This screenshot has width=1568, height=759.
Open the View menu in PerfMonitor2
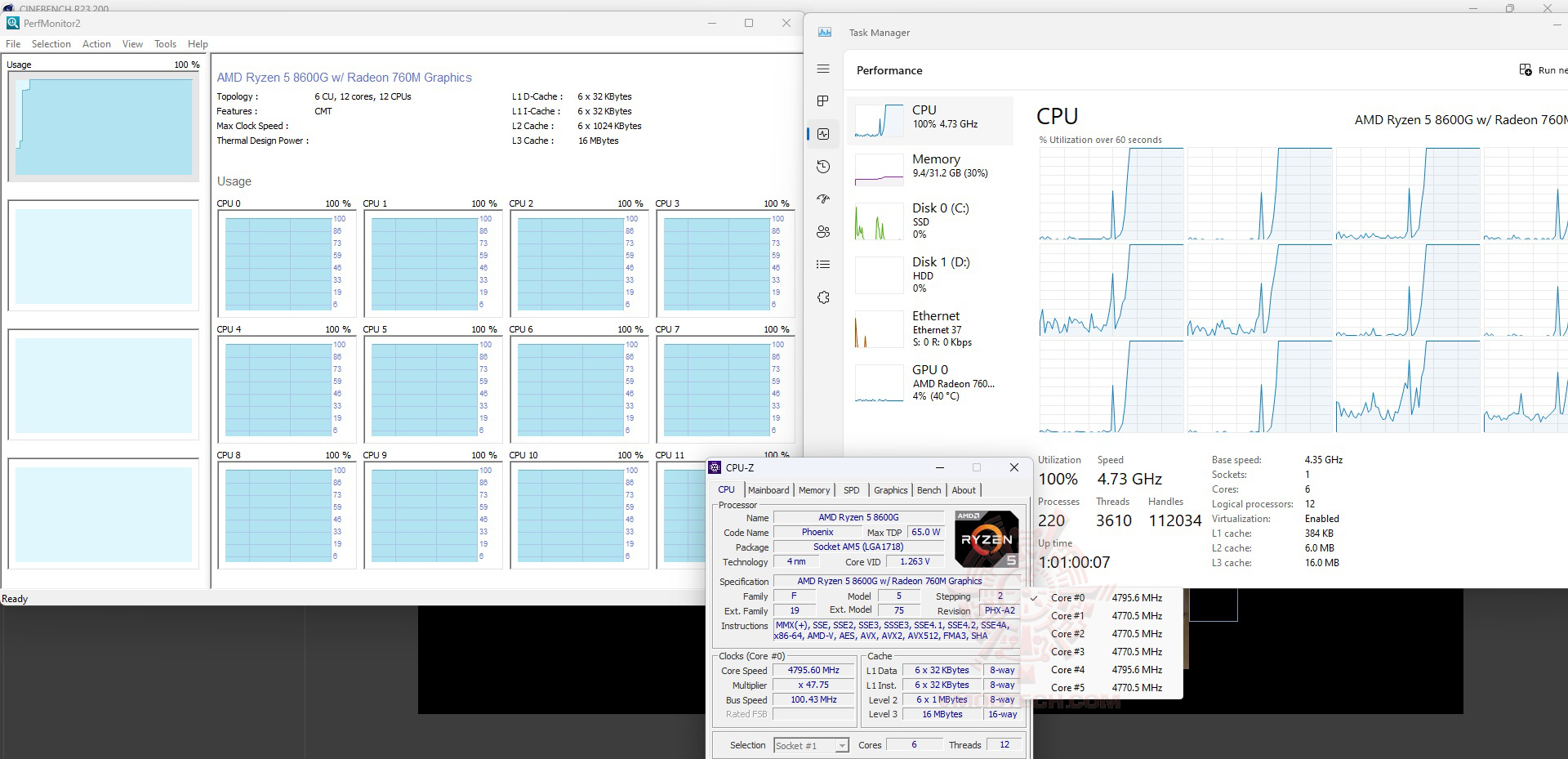[x=132, y=44]
